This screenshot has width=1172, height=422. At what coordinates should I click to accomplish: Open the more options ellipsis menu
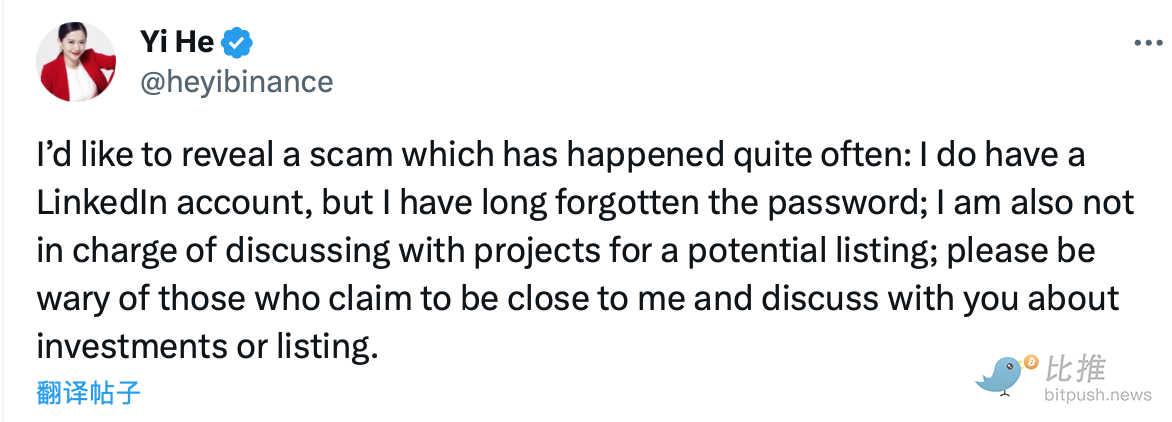(1148, 43)
